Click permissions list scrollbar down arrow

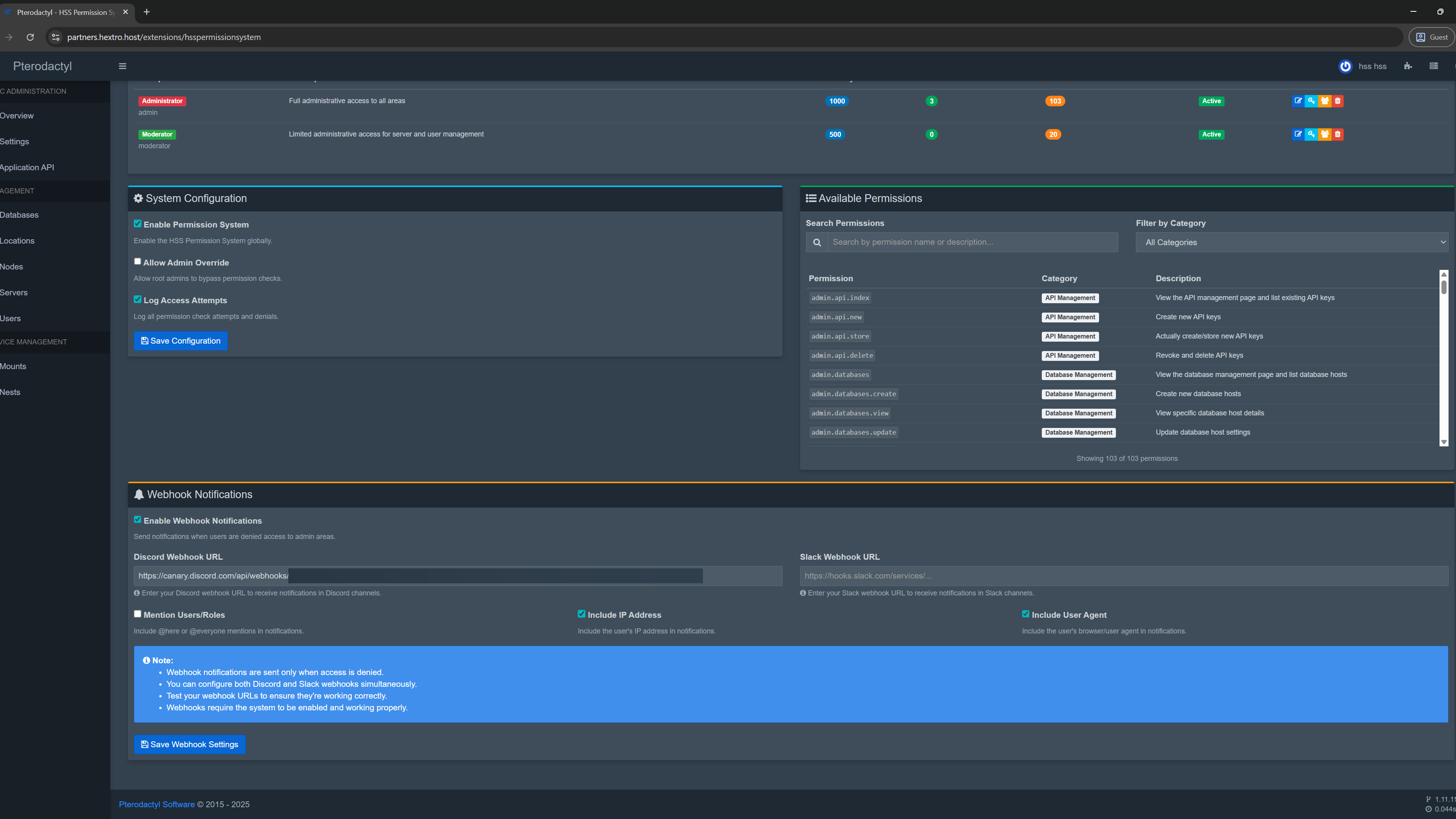[x=1443, y=442]
